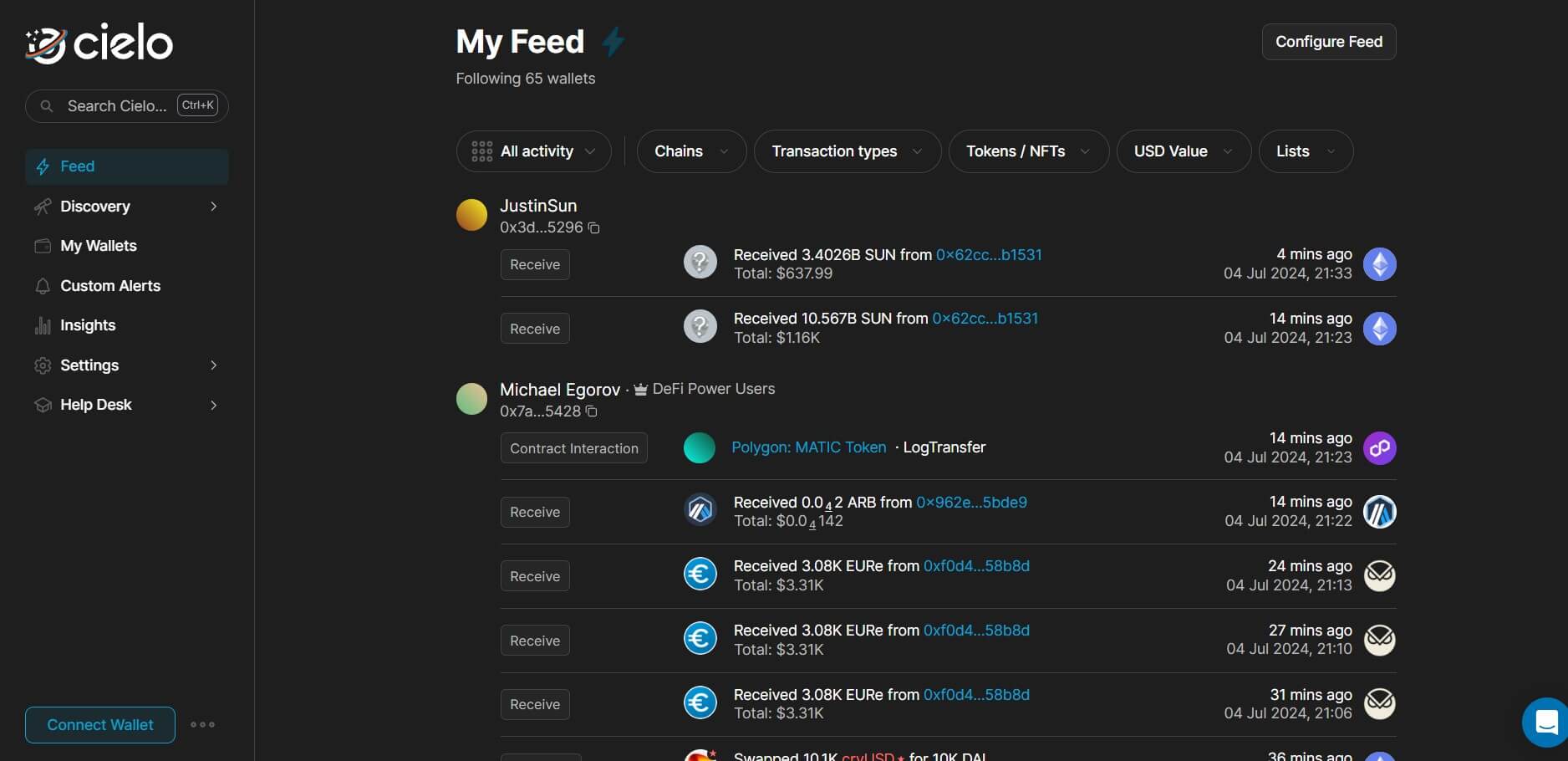The width and height of the screenshot is (1568, 761).
Task: Click the lightning bolt next to My Feed
Action: (613, 42)
